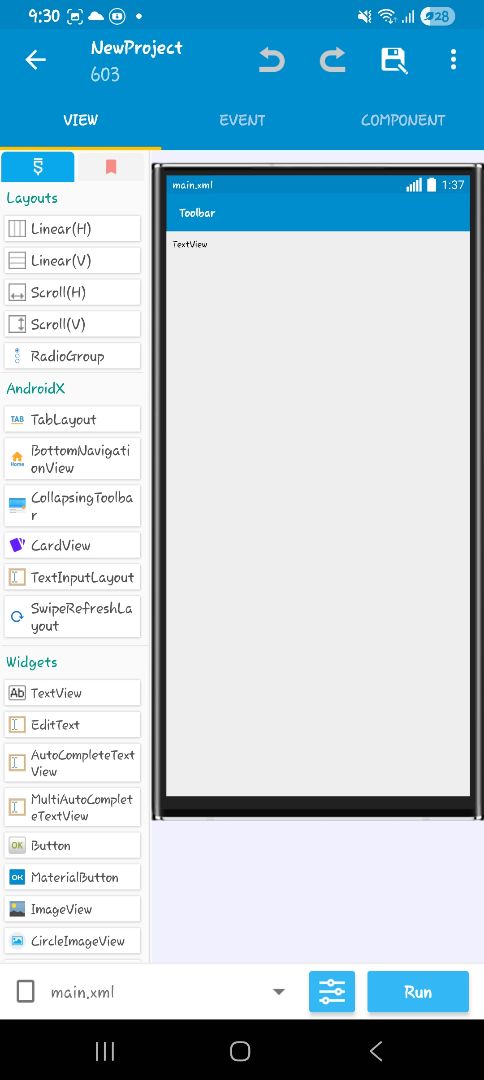Save the project with the floppy disk icon
The height and width of the screenshot is (1080, 484).
tap(394, 61)
